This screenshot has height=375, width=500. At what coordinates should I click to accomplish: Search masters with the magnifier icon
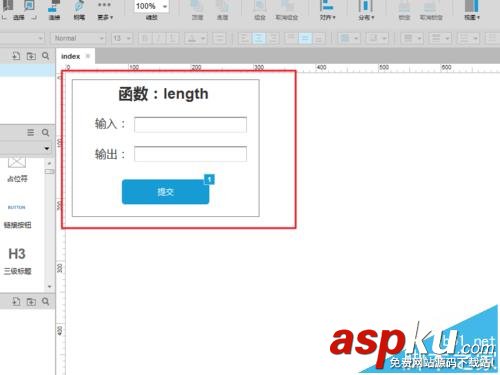click(46, 302)
